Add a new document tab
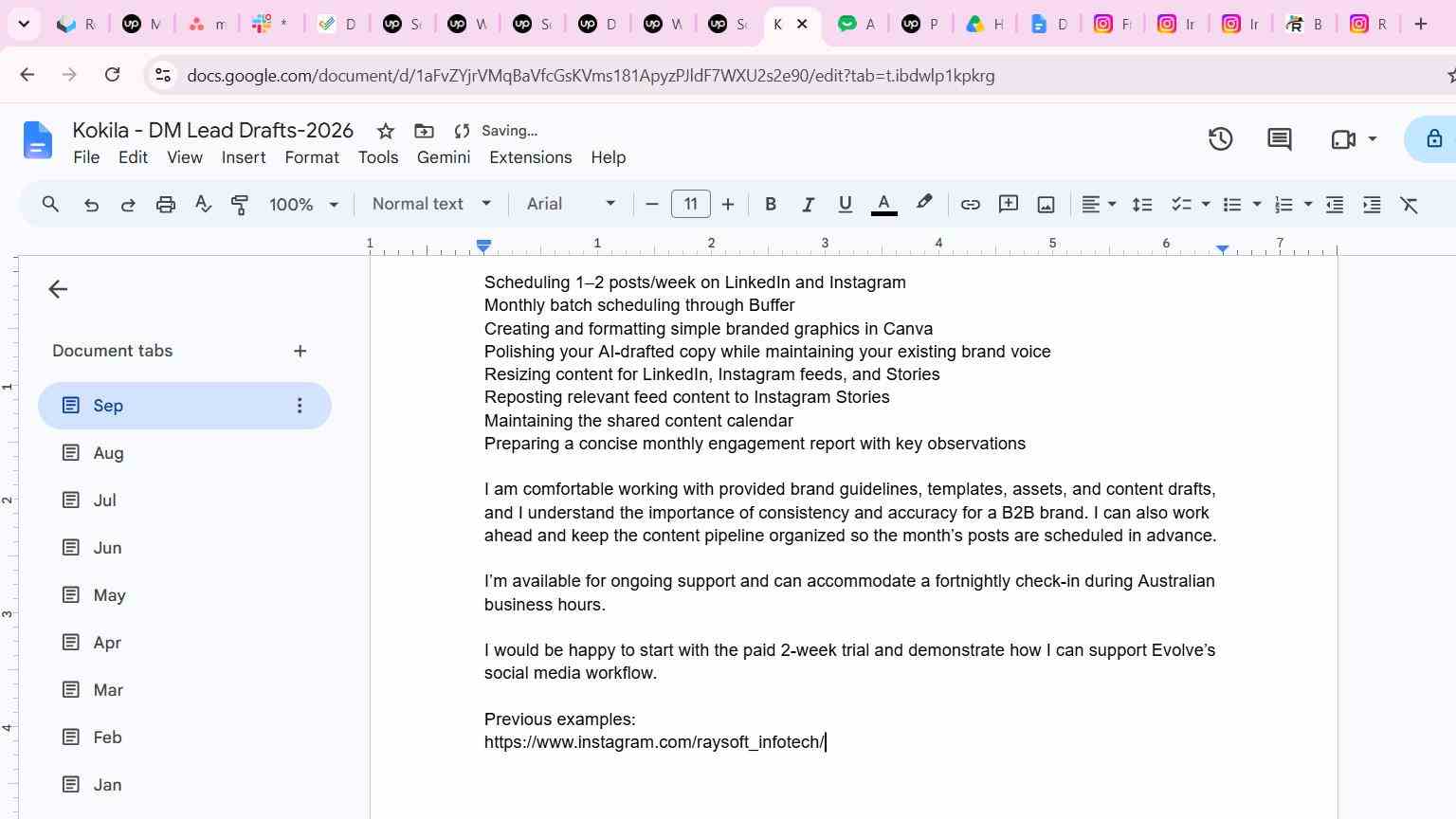 tap(300, 351)
